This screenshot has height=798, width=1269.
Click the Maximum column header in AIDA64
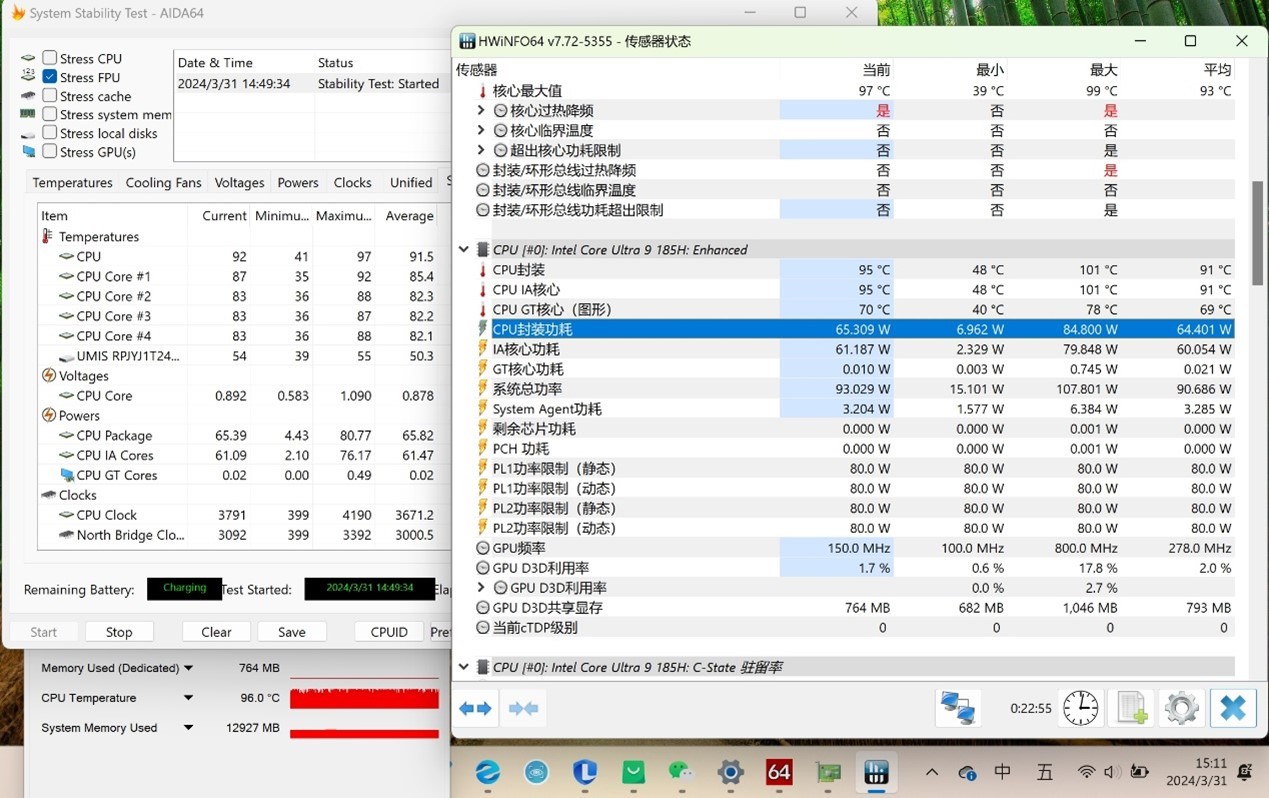(x=343, y=216)
